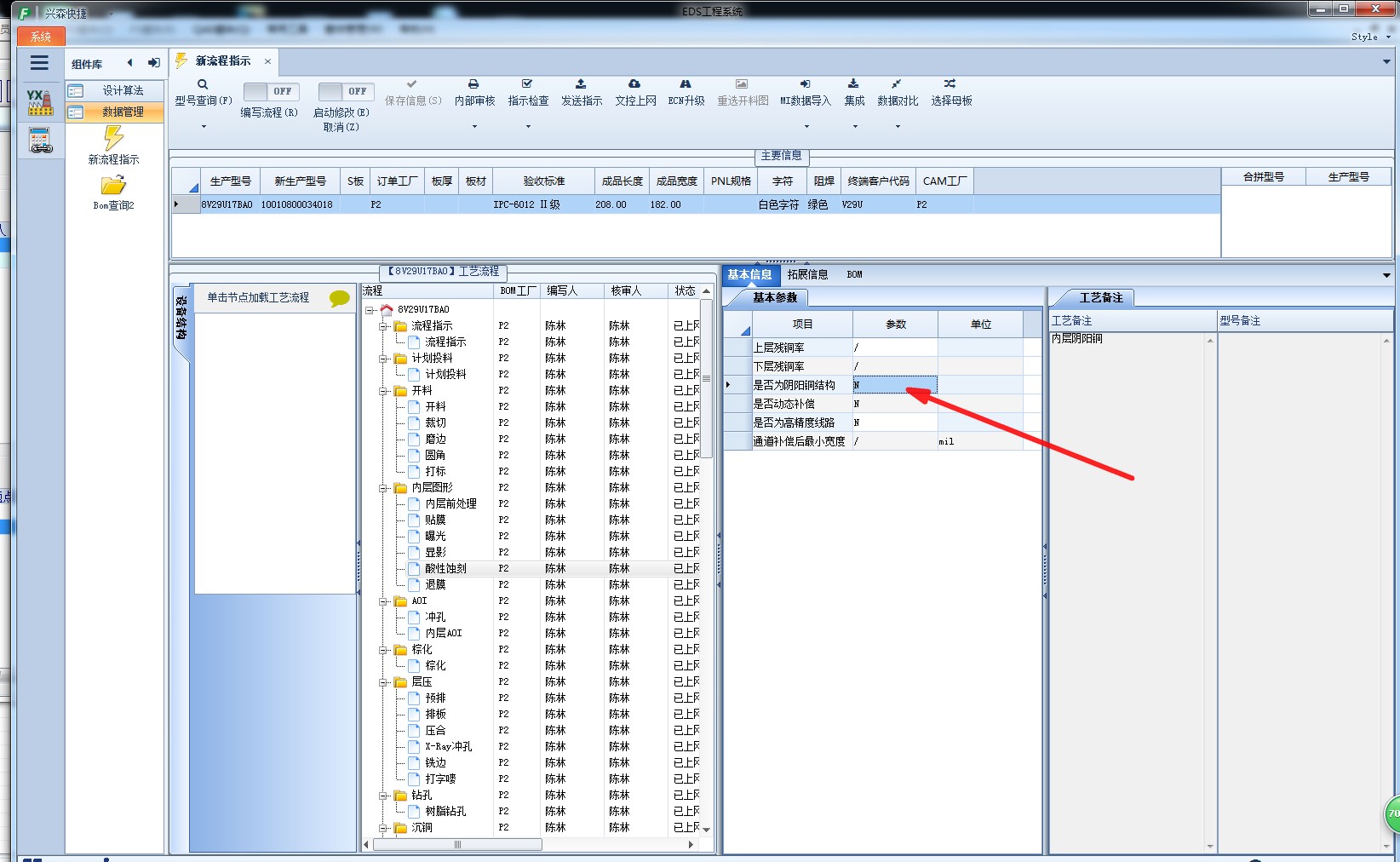Click the process tree horizontal scrollbar
Image resolution: width=1400 pixels, height=862 pixels.
point(456,845)
